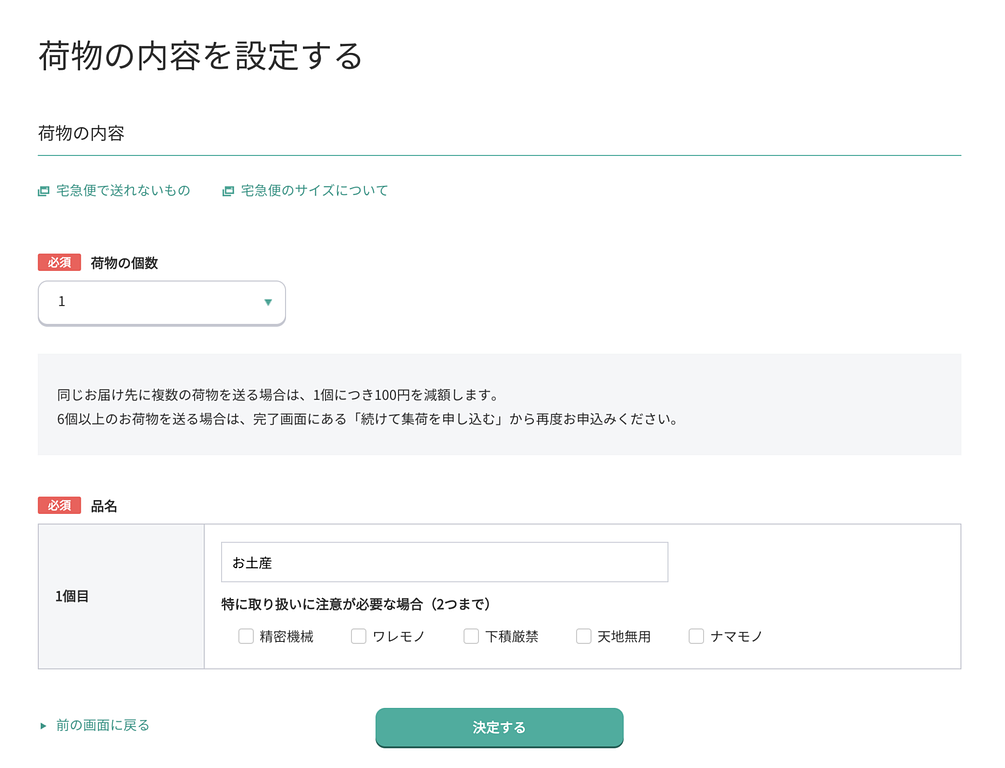
Task: Check the ワレモノ handling option
Action: [x=358, y=635]
